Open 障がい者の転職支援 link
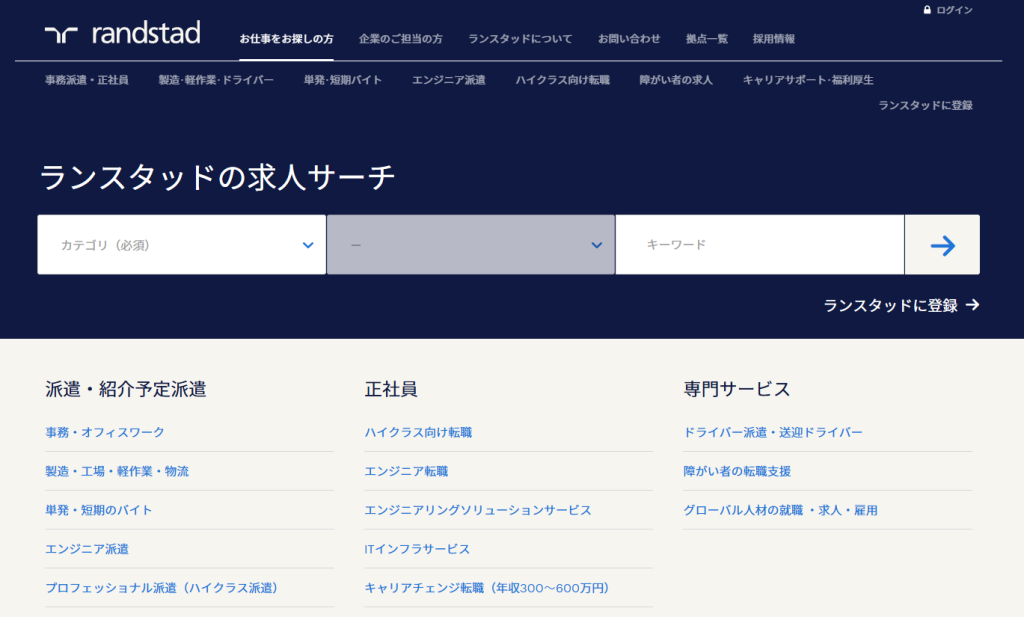Screen dimensions: 1024x617 [x=737, y=471]
